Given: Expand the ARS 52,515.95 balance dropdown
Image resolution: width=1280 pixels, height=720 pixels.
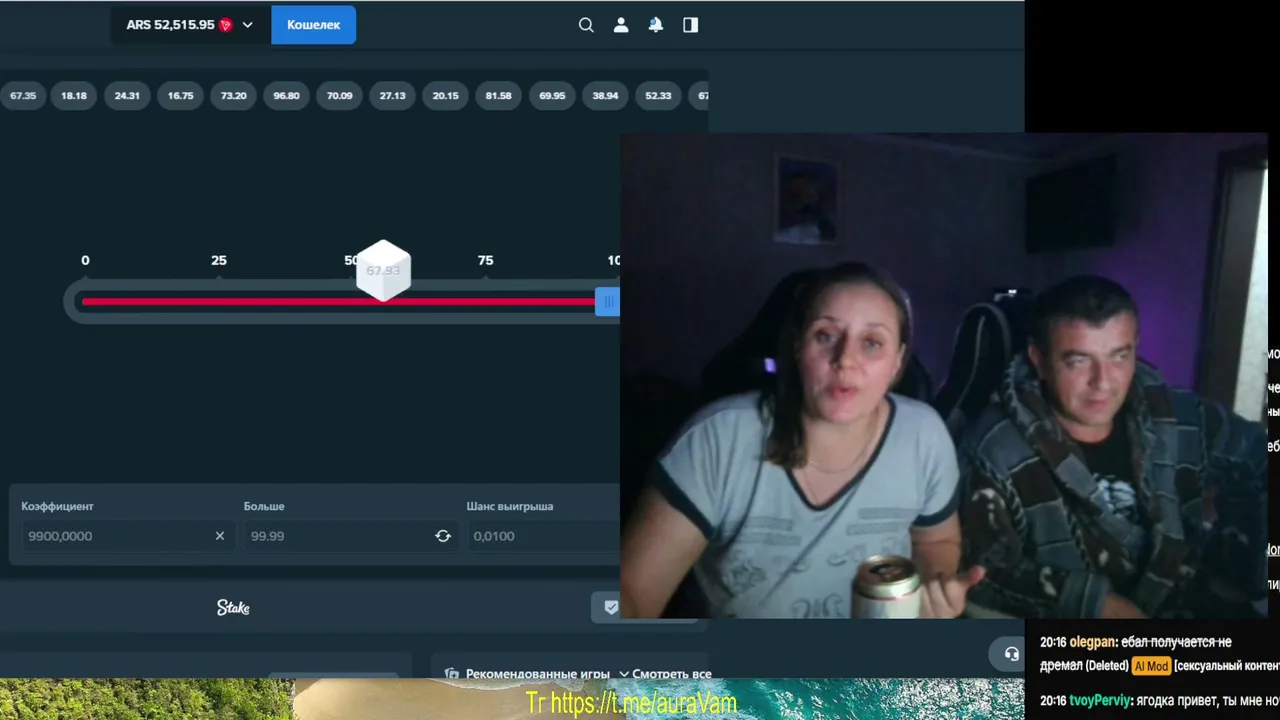Looking at the screenshot, I should coord(190,25).
